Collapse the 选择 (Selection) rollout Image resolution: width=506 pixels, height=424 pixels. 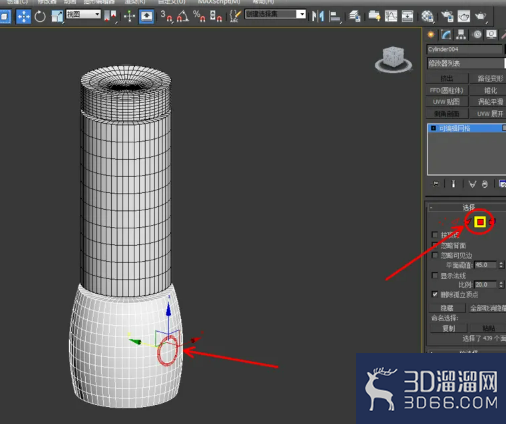coord(468,207)
